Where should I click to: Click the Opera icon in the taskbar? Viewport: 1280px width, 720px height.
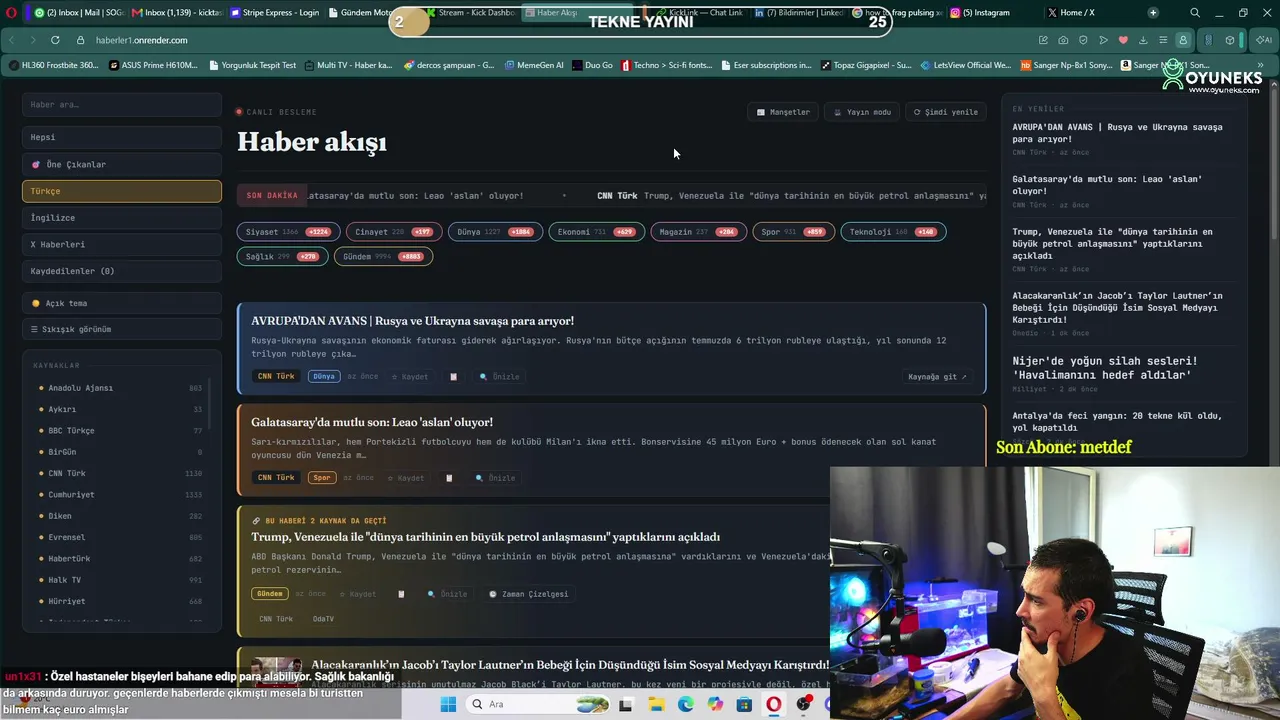[774, 705]
